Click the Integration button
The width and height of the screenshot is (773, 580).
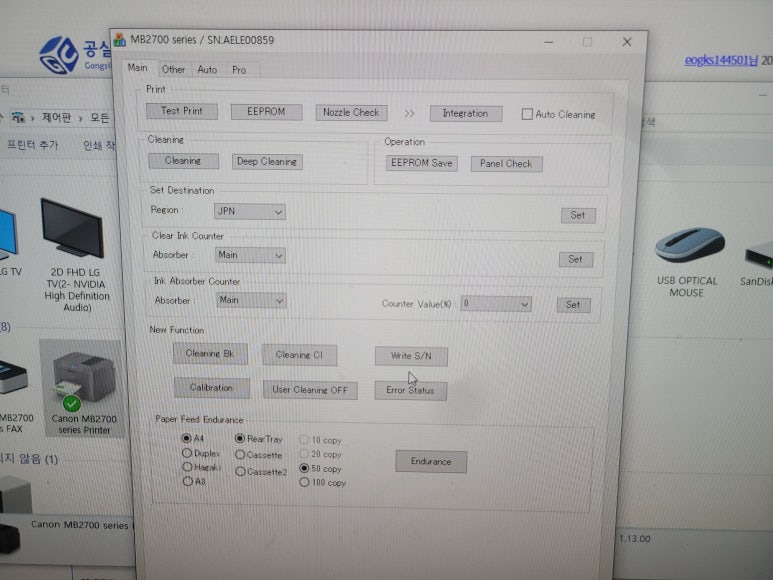tap(466, 114)
